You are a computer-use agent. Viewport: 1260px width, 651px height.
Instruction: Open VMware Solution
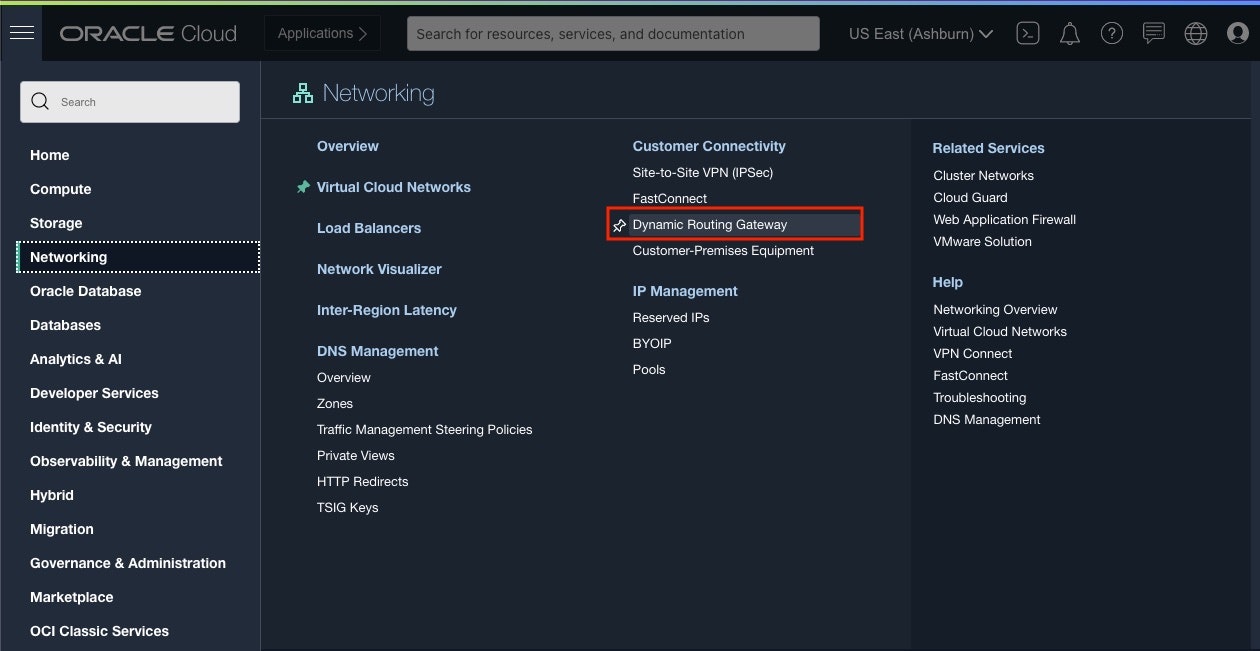tap(983, 241)
